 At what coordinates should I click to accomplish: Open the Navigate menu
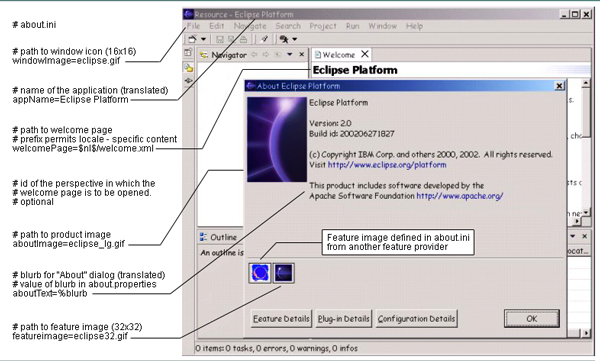click(250, 26)
